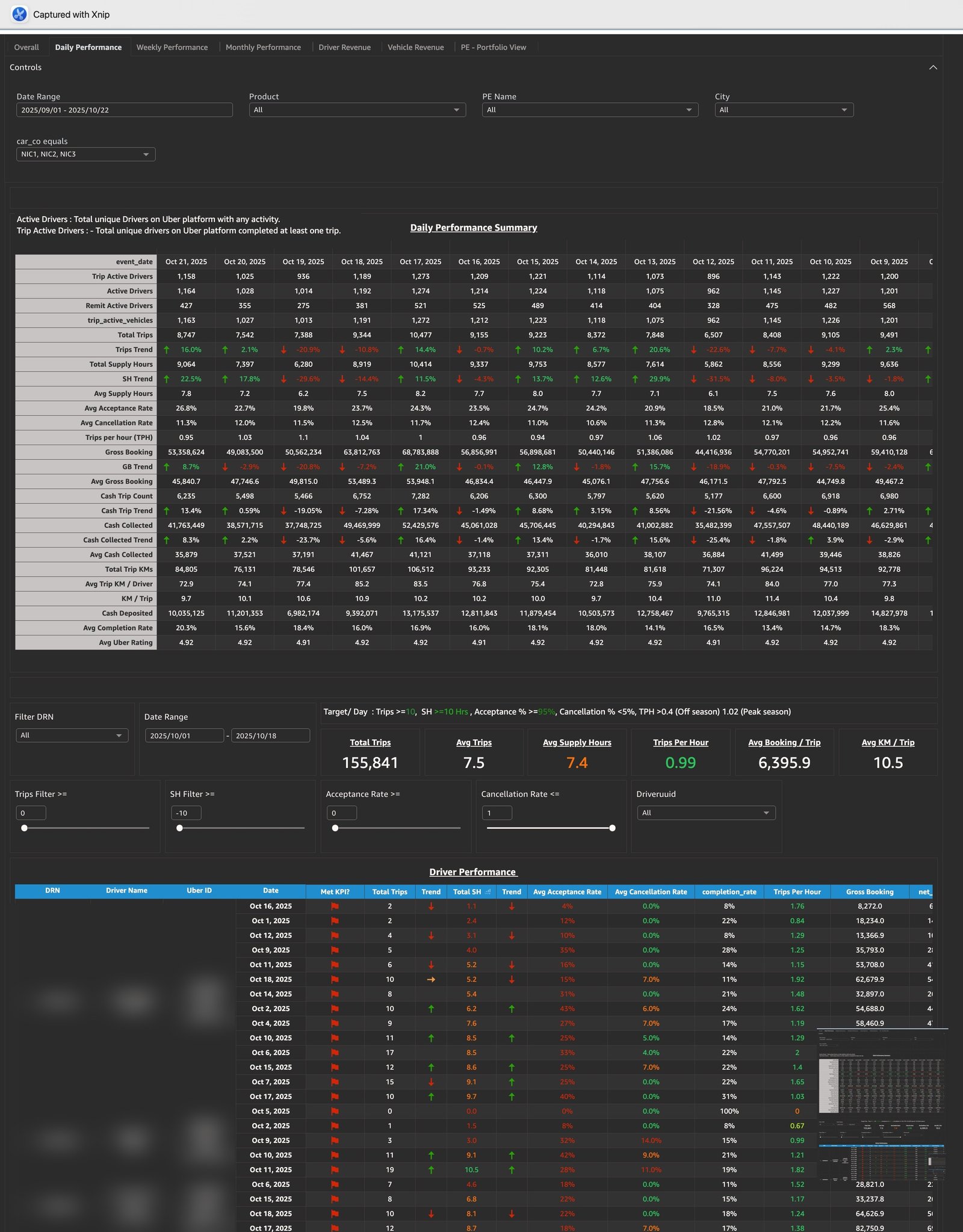The width and height of the screenshot is (963, 1232).
Task: Click the red KPI flag in the Oct 4, 2025 driver row
Action: tap(335, 1023)
